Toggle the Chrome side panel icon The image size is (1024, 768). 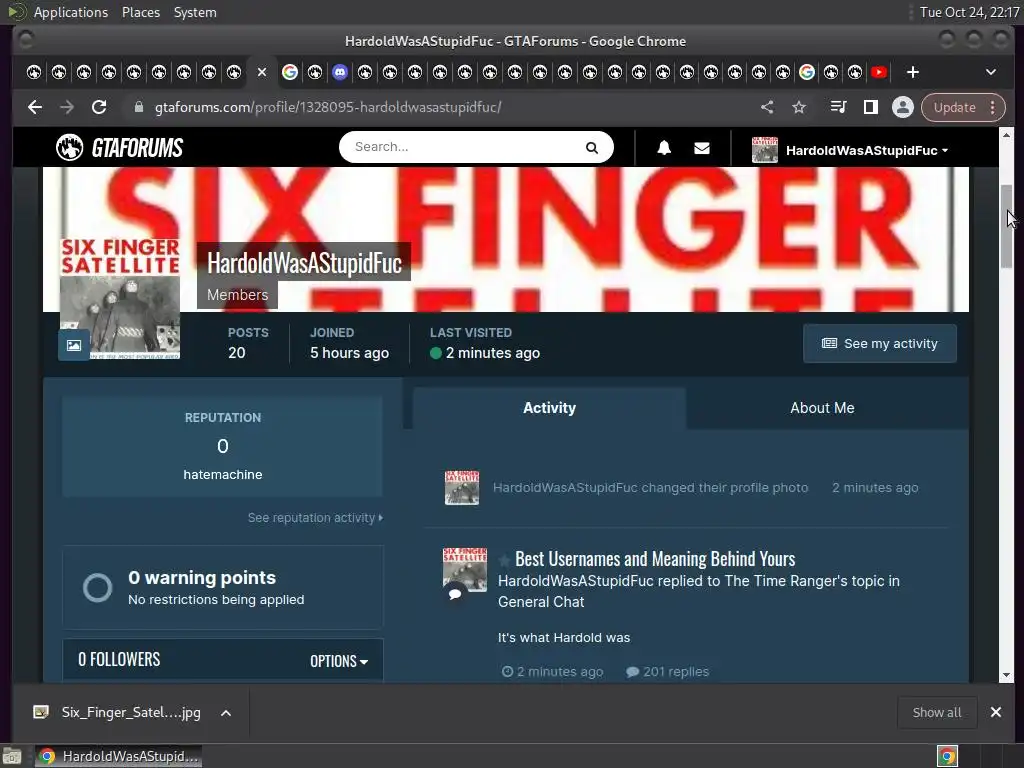pos(871,107)
